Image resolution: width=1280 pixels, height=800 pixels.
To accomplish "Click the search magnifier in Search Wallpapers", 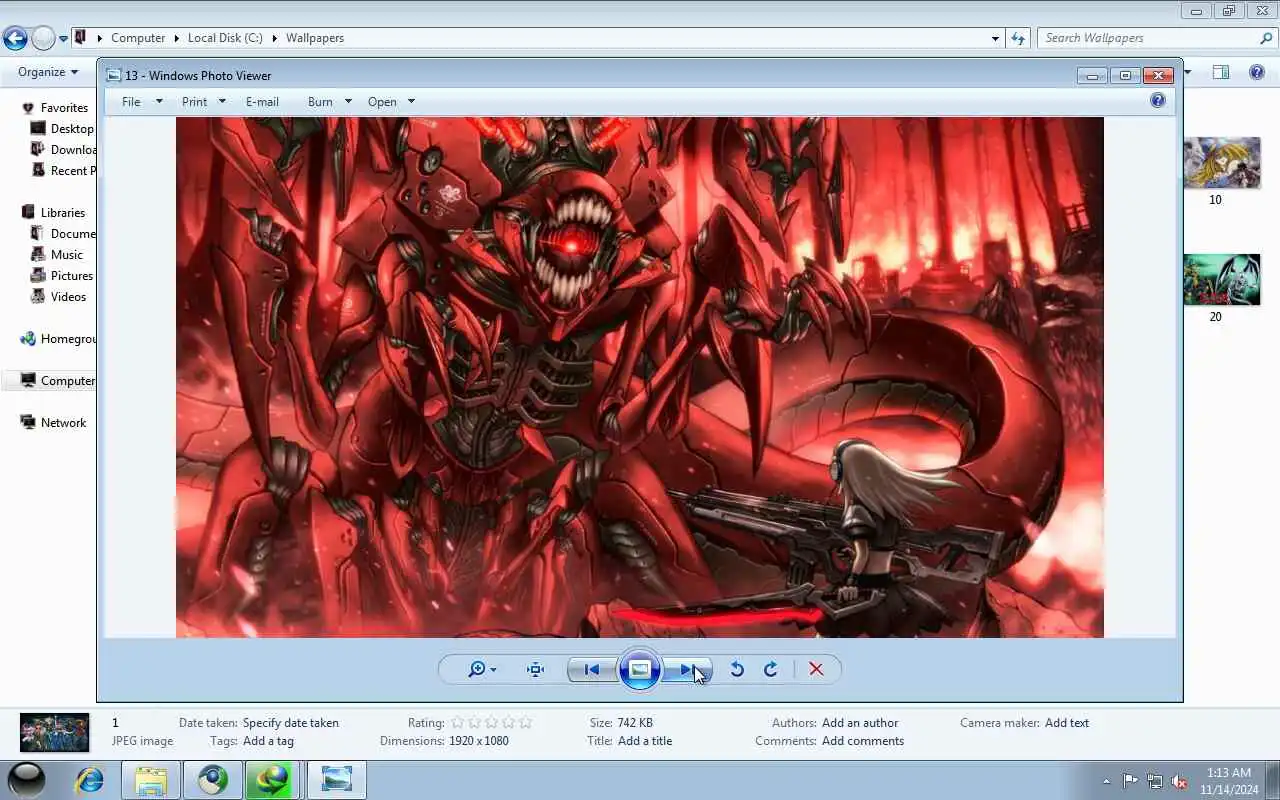I will pos(1266,38).
